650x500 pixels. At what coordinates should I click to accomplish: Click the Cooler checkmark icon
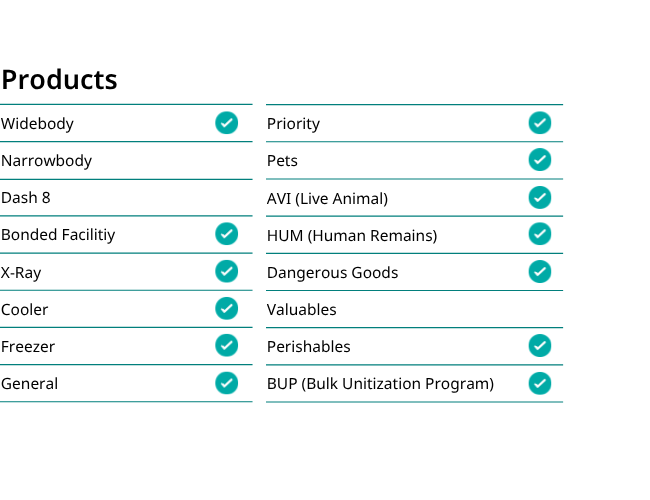pyautogui.click(x=226, y=308)
